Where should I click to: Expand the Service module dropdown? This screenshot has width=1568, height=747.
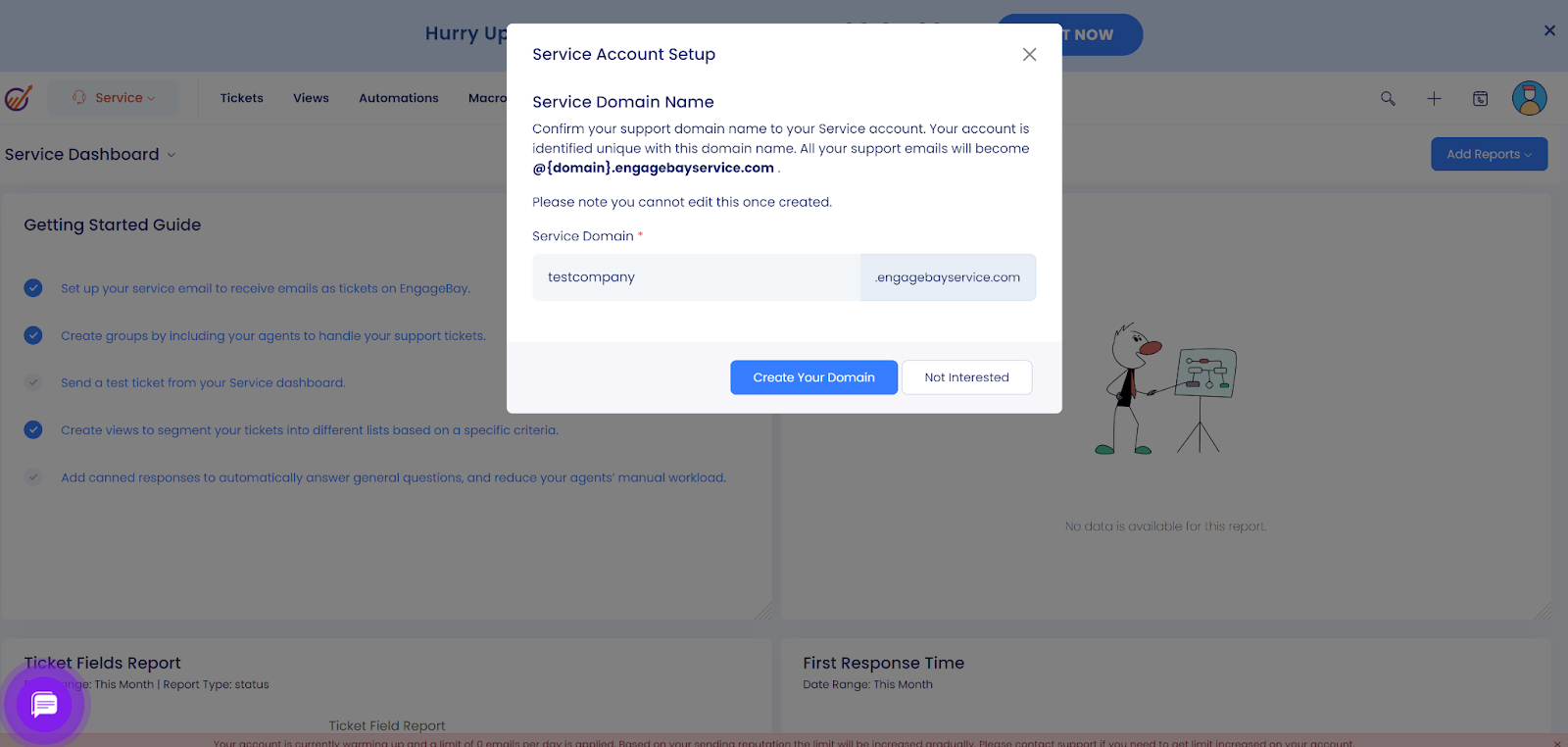[x=115, y=98]
